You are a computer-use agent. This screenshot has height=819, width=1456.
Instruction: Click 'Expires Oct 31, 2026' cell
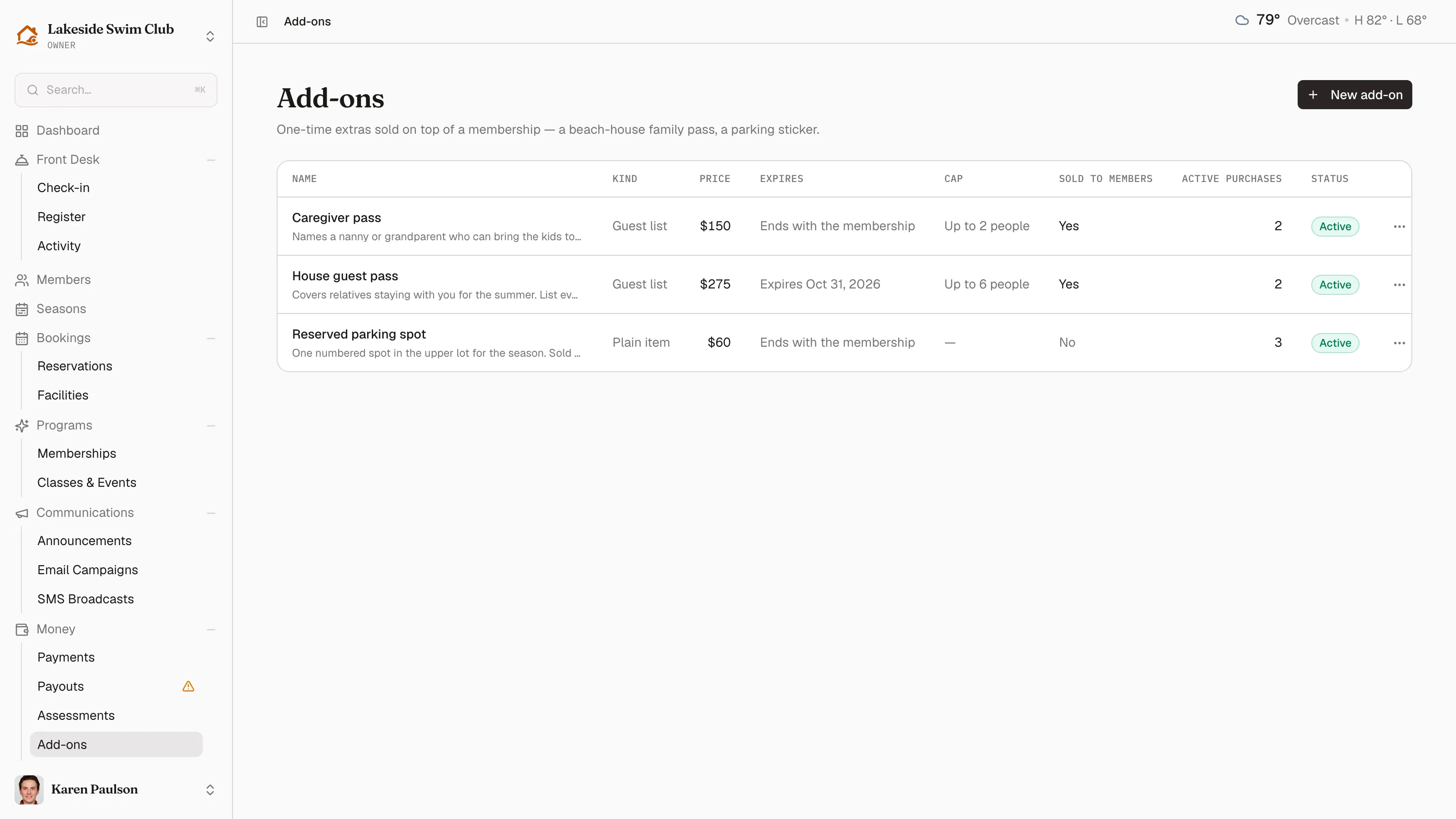tap(820, 284)
